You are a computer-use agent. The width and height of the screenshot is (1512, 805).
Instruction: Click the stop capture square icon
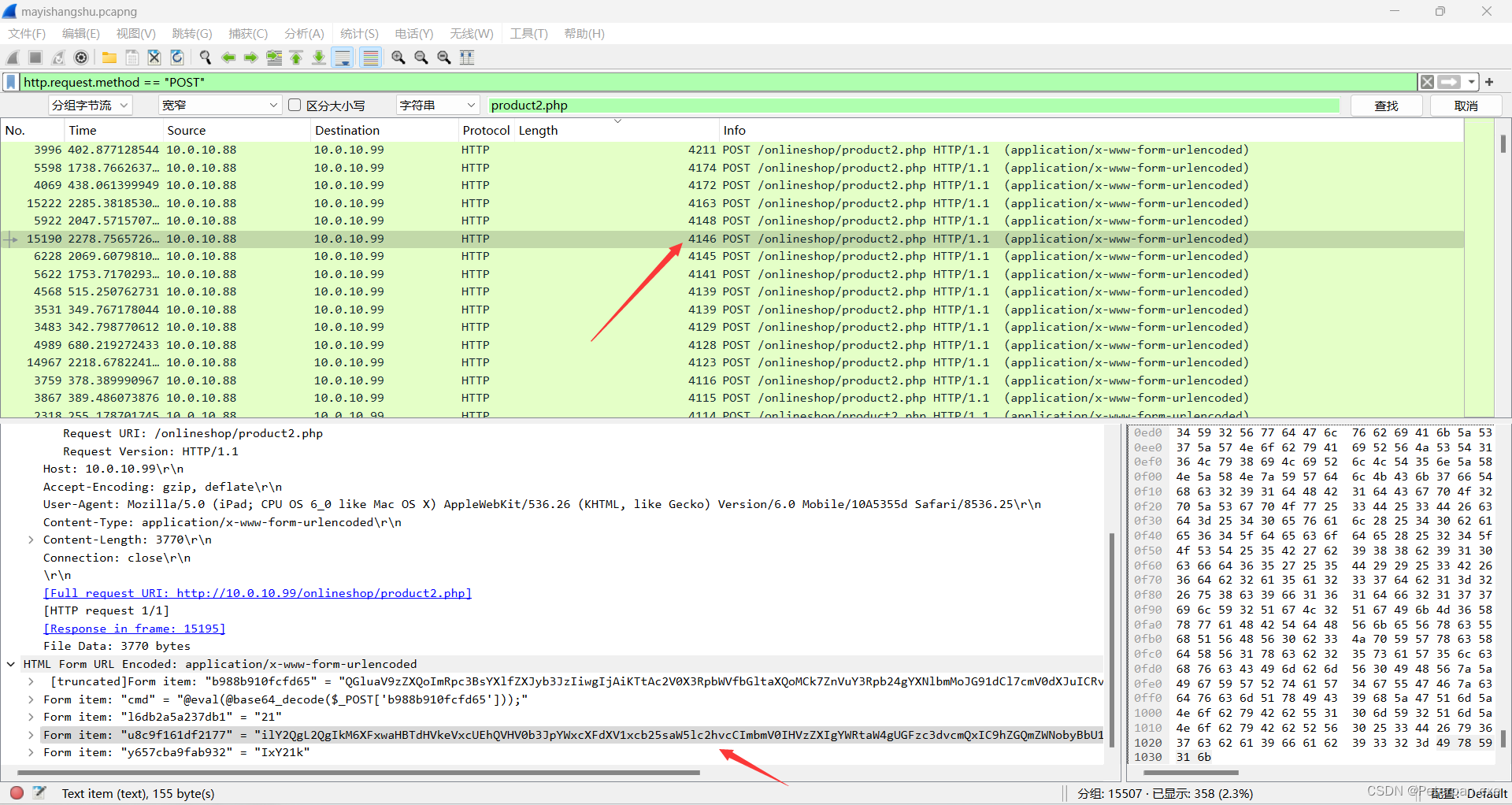(x=35, y=57)
